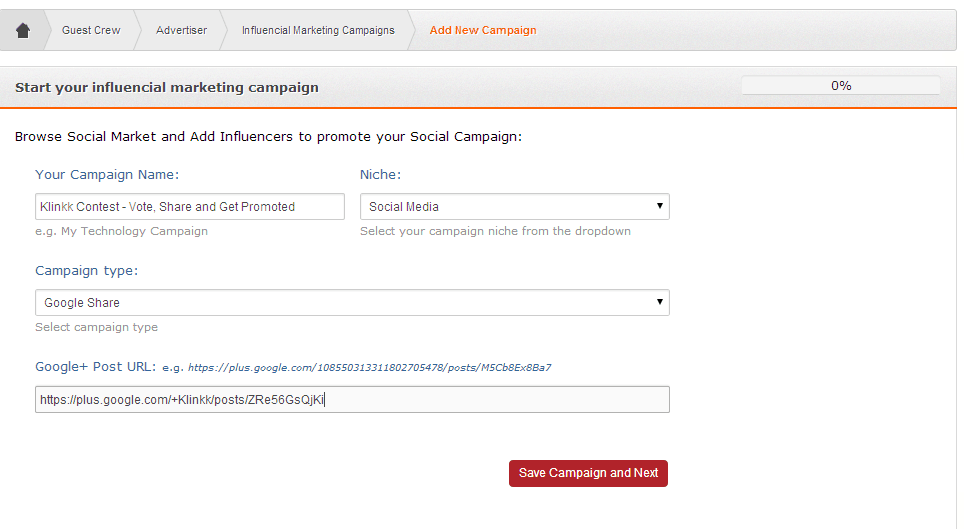Click the Campaign type label
964x529 pixels.
point(87,271)
